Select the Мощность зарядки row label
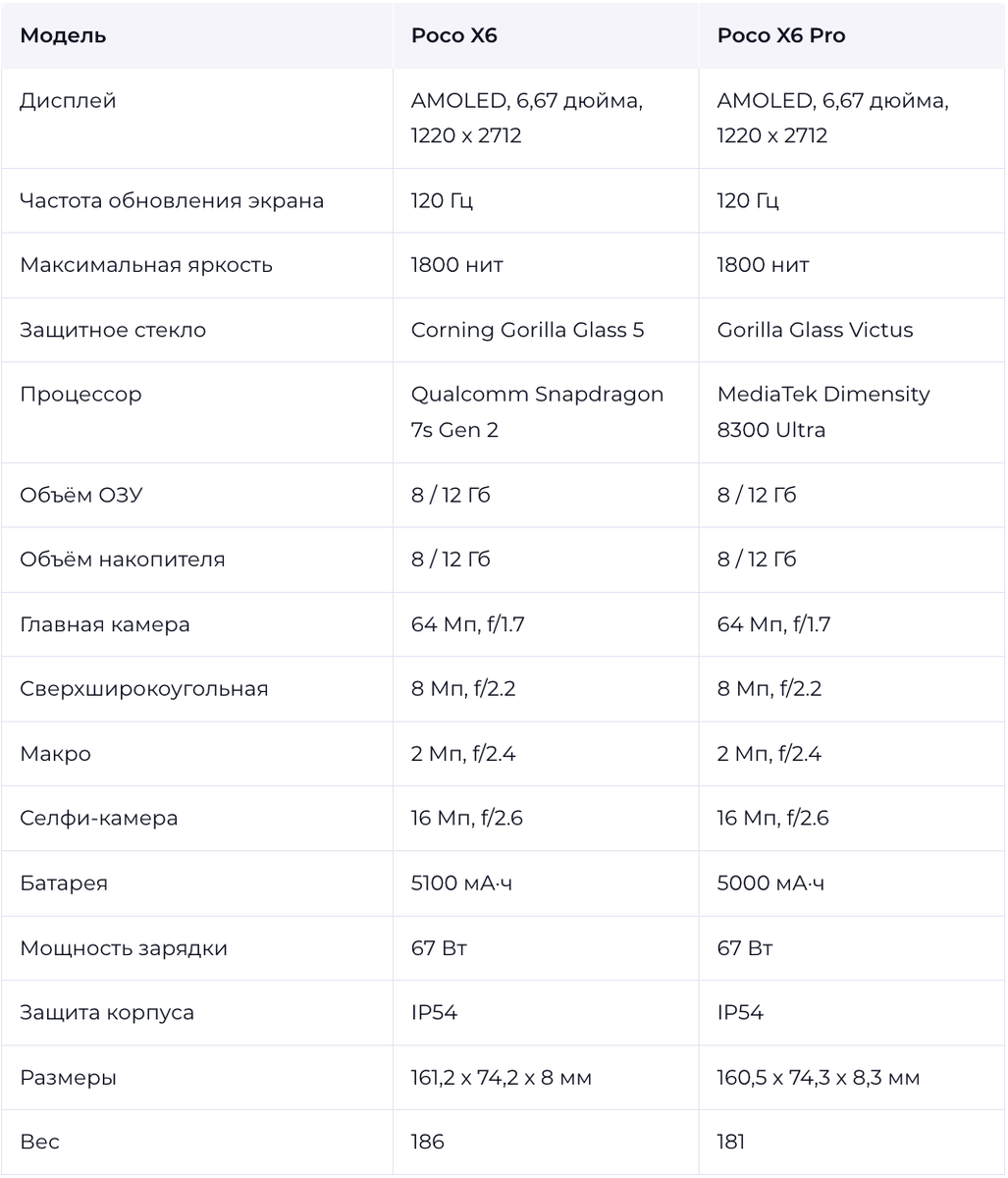Screen dimensions: 1008x1178 124,948
